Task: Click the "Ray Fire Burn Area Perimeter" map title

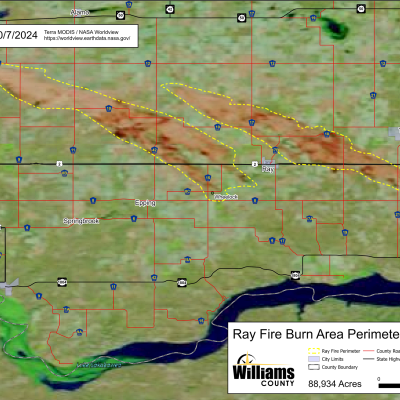Action: point(316,334)
